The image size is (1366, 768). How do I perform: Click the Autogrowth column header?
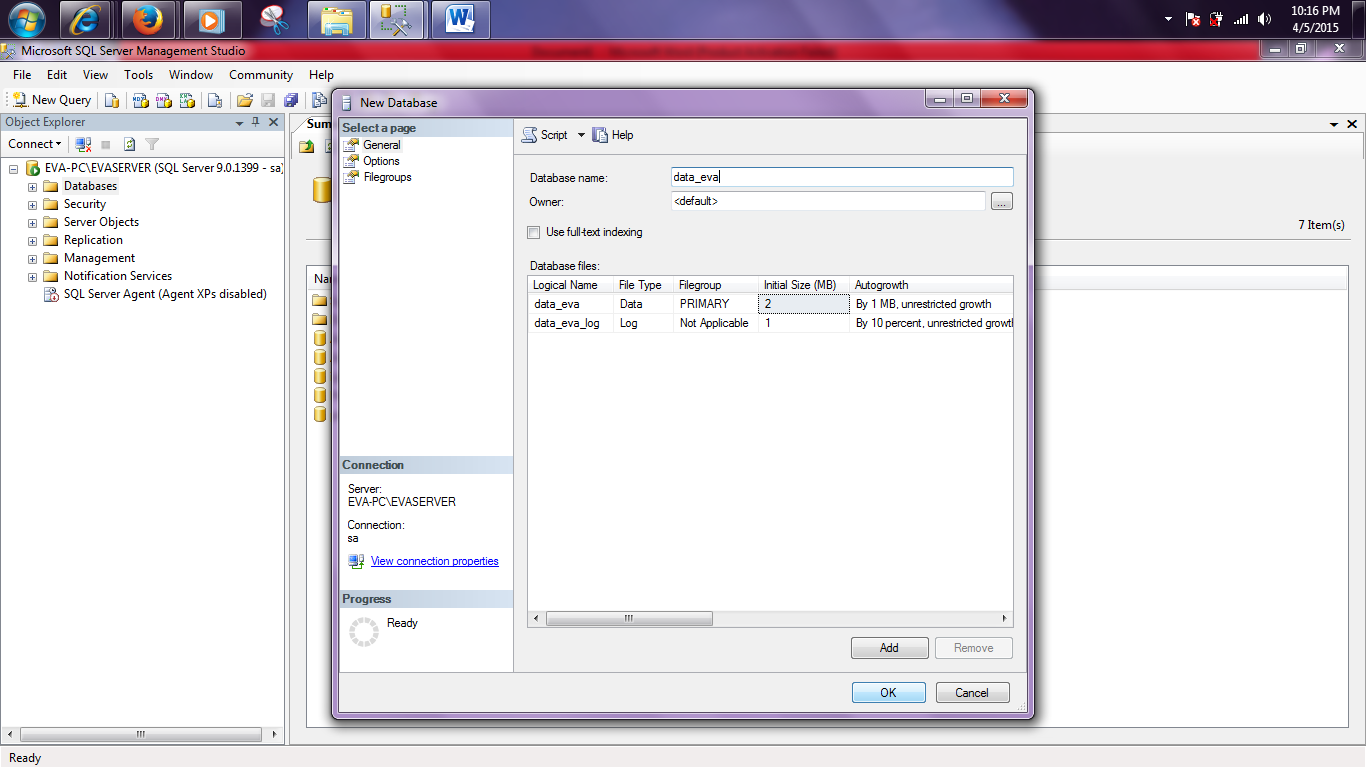pos(932,285)
